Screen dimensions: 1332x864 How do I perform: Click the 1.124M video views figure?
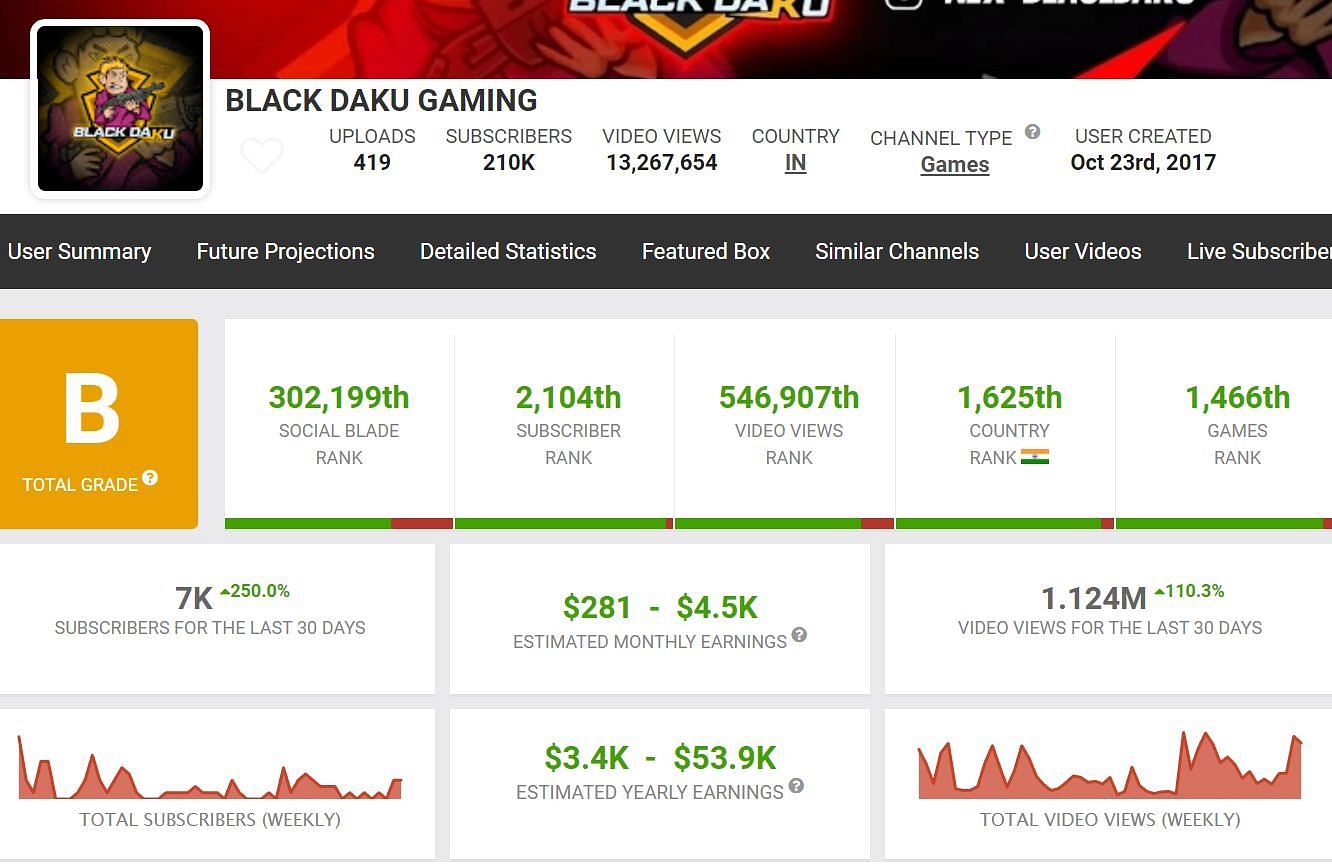point(1094,598)
